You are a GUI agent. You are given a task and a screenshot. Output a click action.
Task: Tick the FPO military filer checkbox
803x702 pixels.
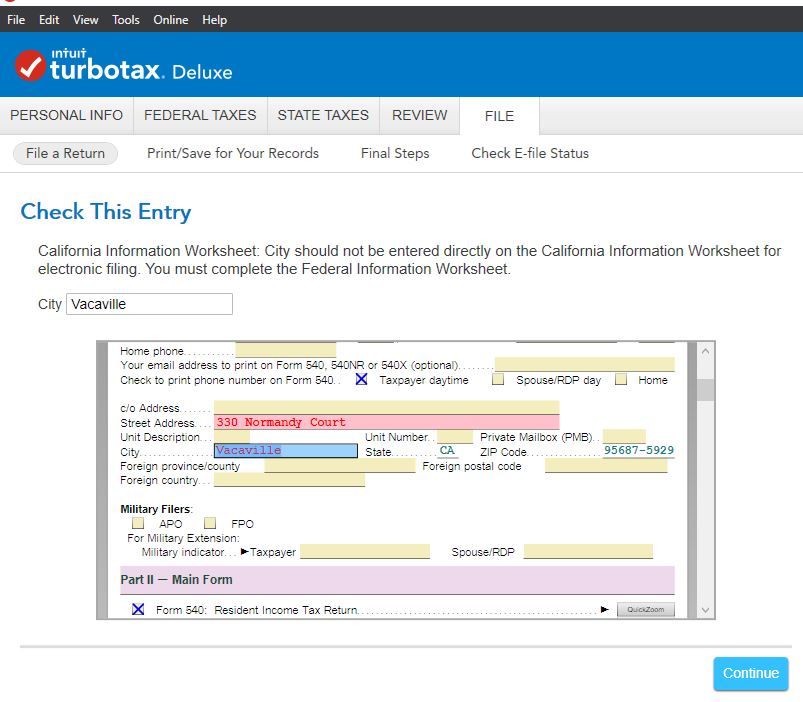[x=210, y=523]
